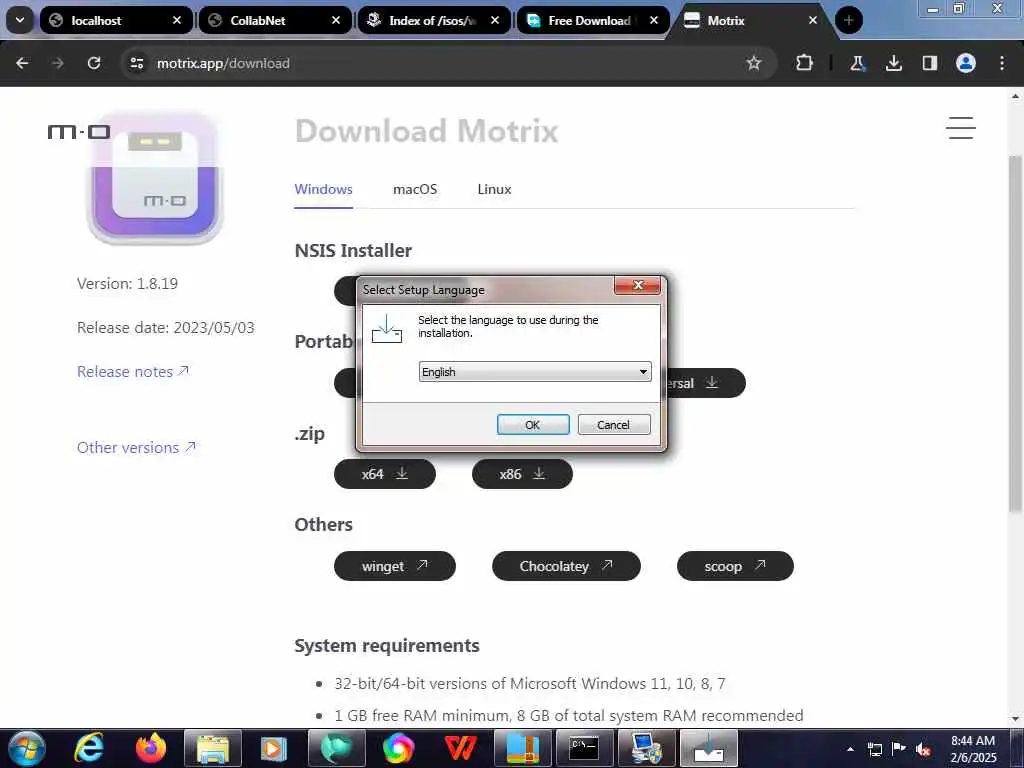
Task: Open the WinRAR archive icon in taskbar
Action: tap(522, 748)
